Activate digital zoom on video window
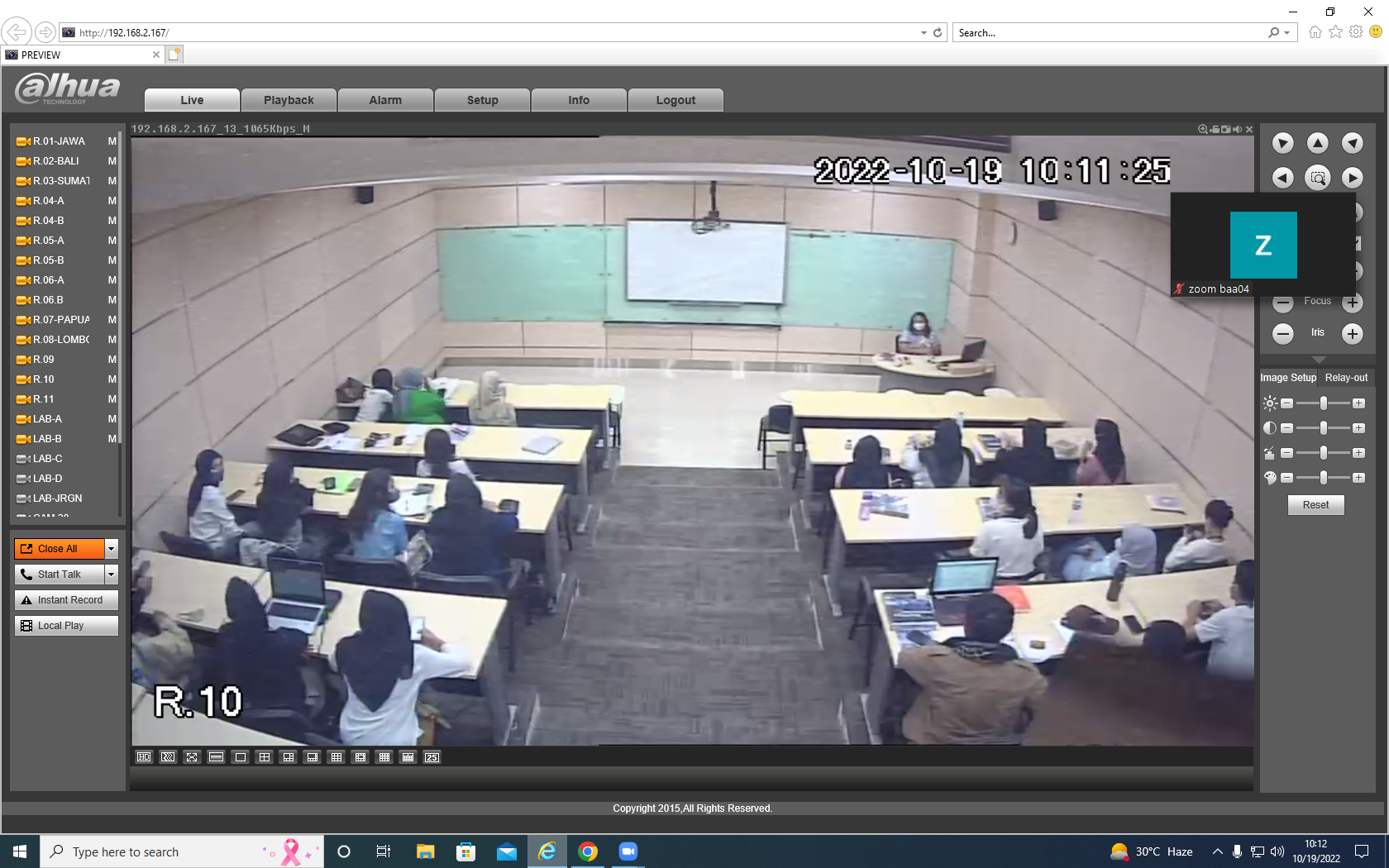The height and width of the screenshot is (868, 1389). [x=1203, y=129]
